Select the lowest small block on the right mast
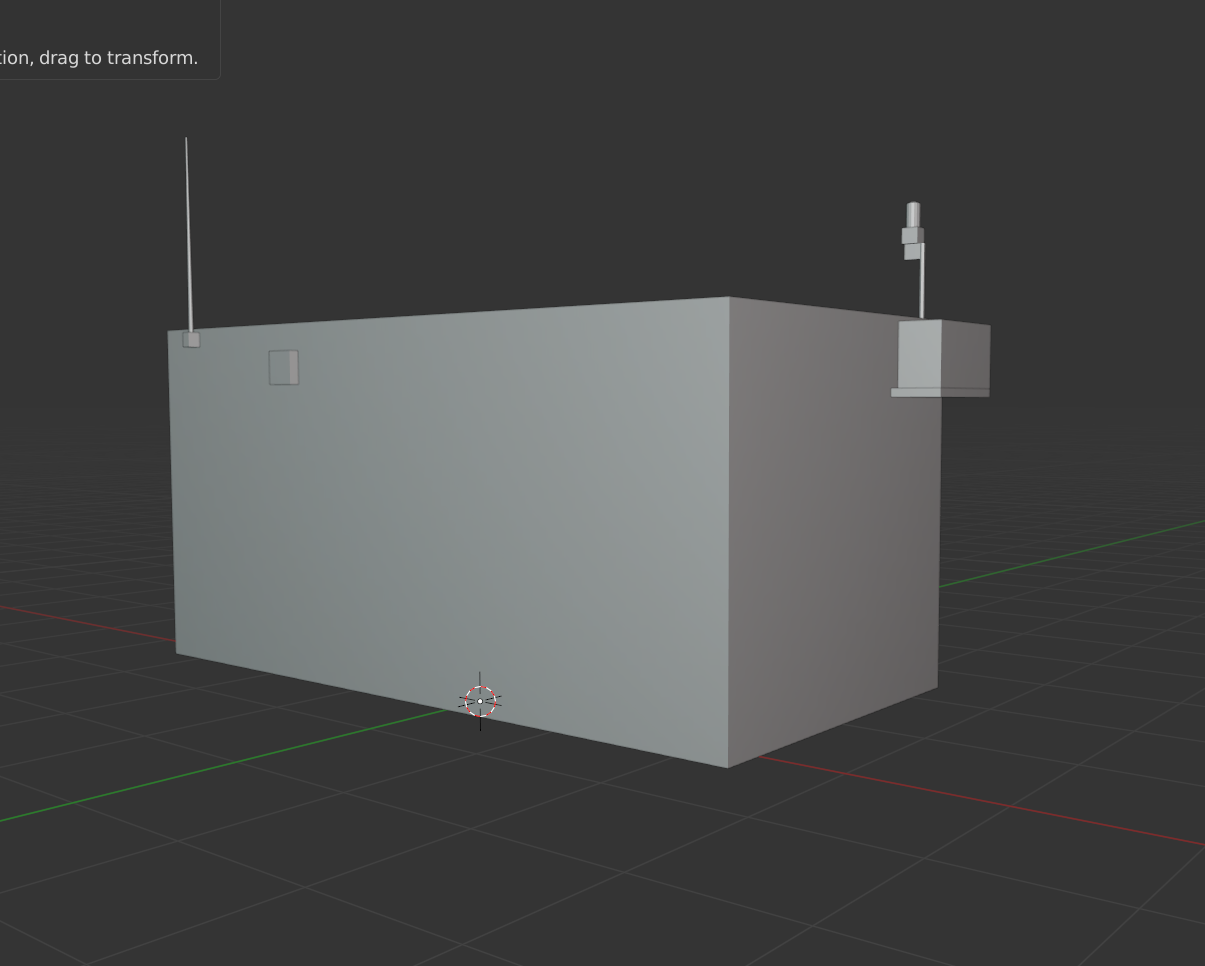Screen dimensions: 1205x966 [912, 252]
